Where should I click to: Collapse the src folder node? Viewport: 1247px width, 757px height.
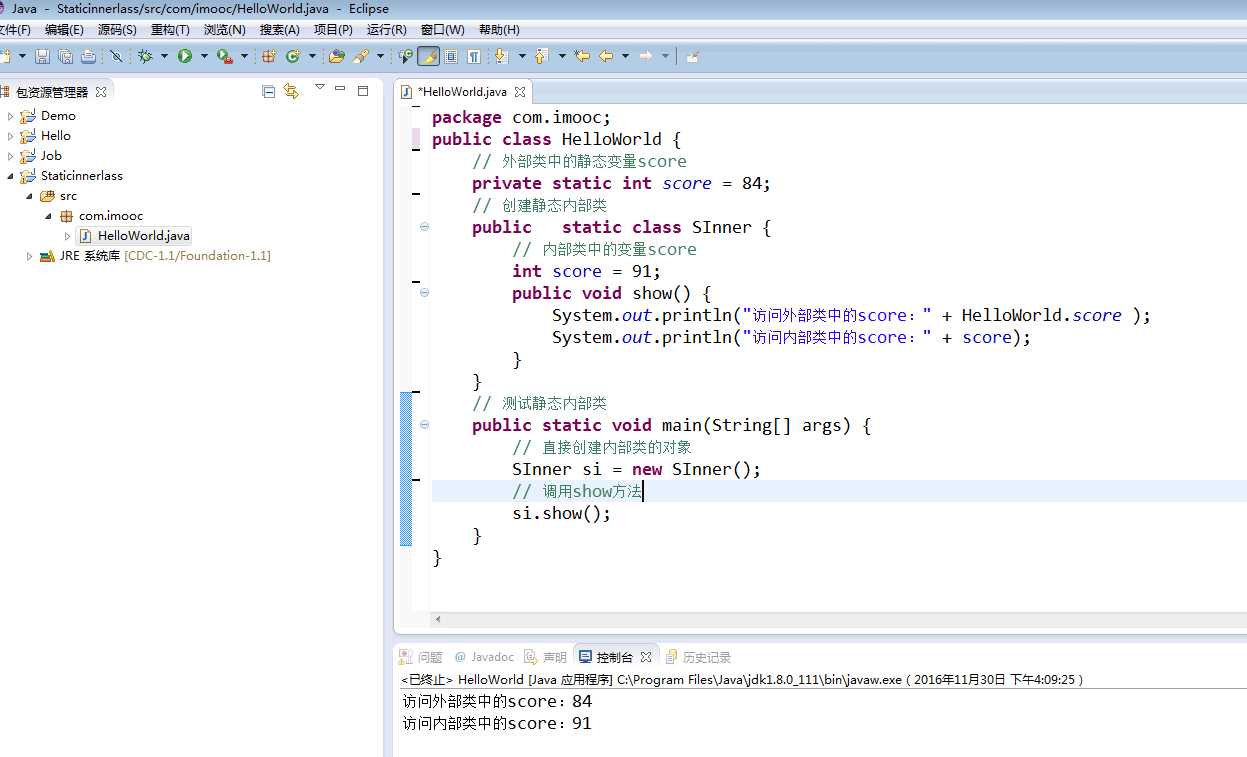pyautogui.click(x=30, y=196)
